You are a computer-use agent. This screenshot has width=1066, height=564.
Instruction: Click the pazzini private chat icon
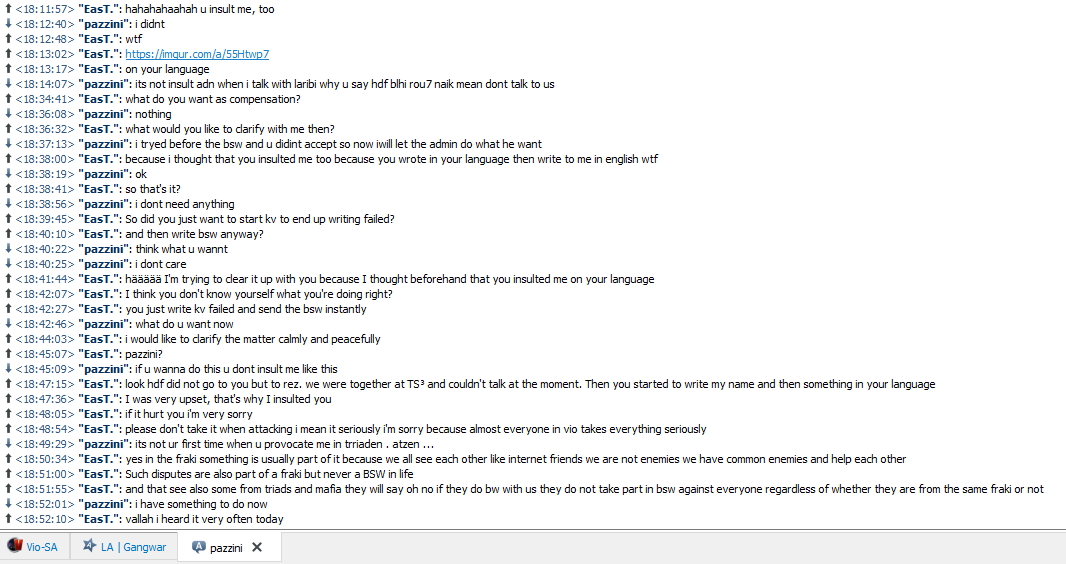[199, 546]
